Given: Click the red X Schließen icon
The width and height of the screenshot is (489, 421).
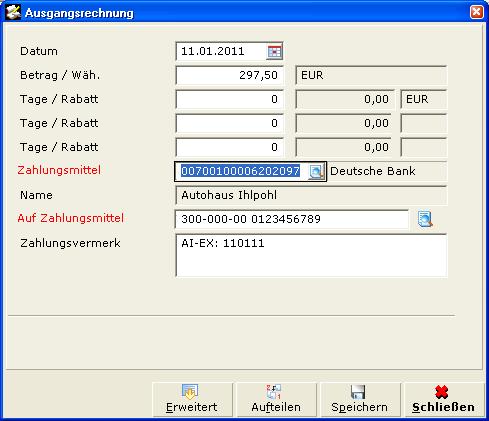Looking at the screenshot, I should tap(442, 392).
